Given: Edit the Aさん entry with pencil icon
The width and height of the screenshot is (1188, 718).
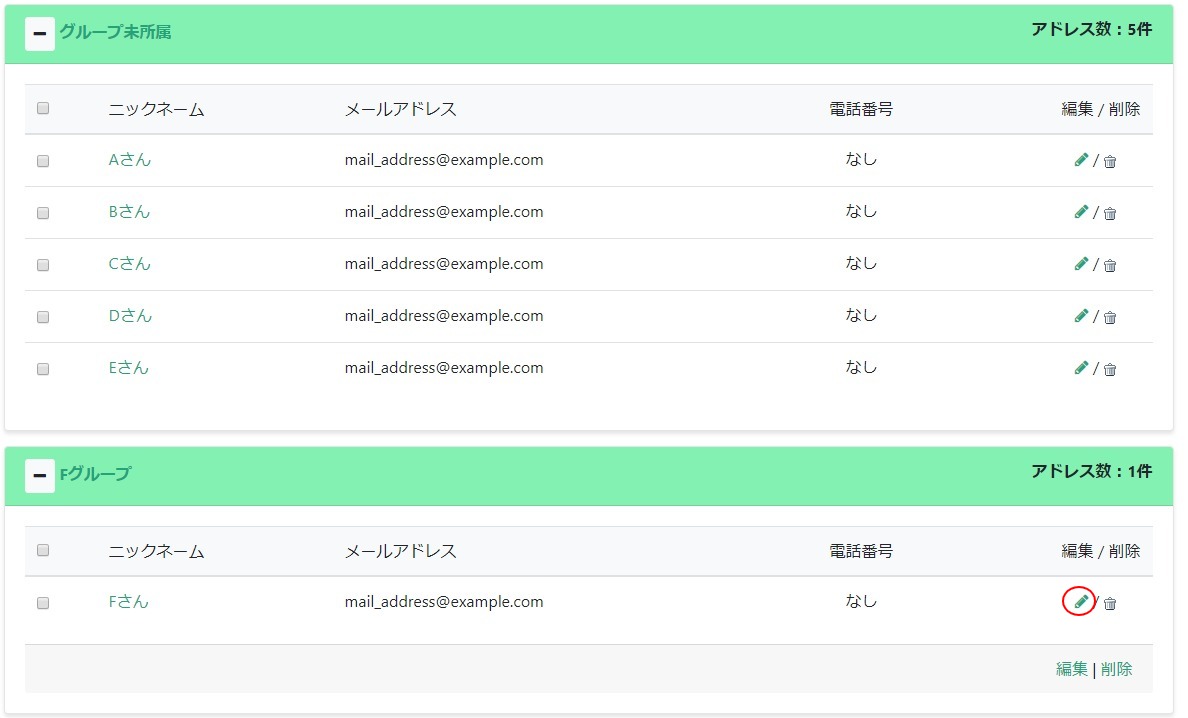Looking at the screenshot, I should pos(1081,160).
